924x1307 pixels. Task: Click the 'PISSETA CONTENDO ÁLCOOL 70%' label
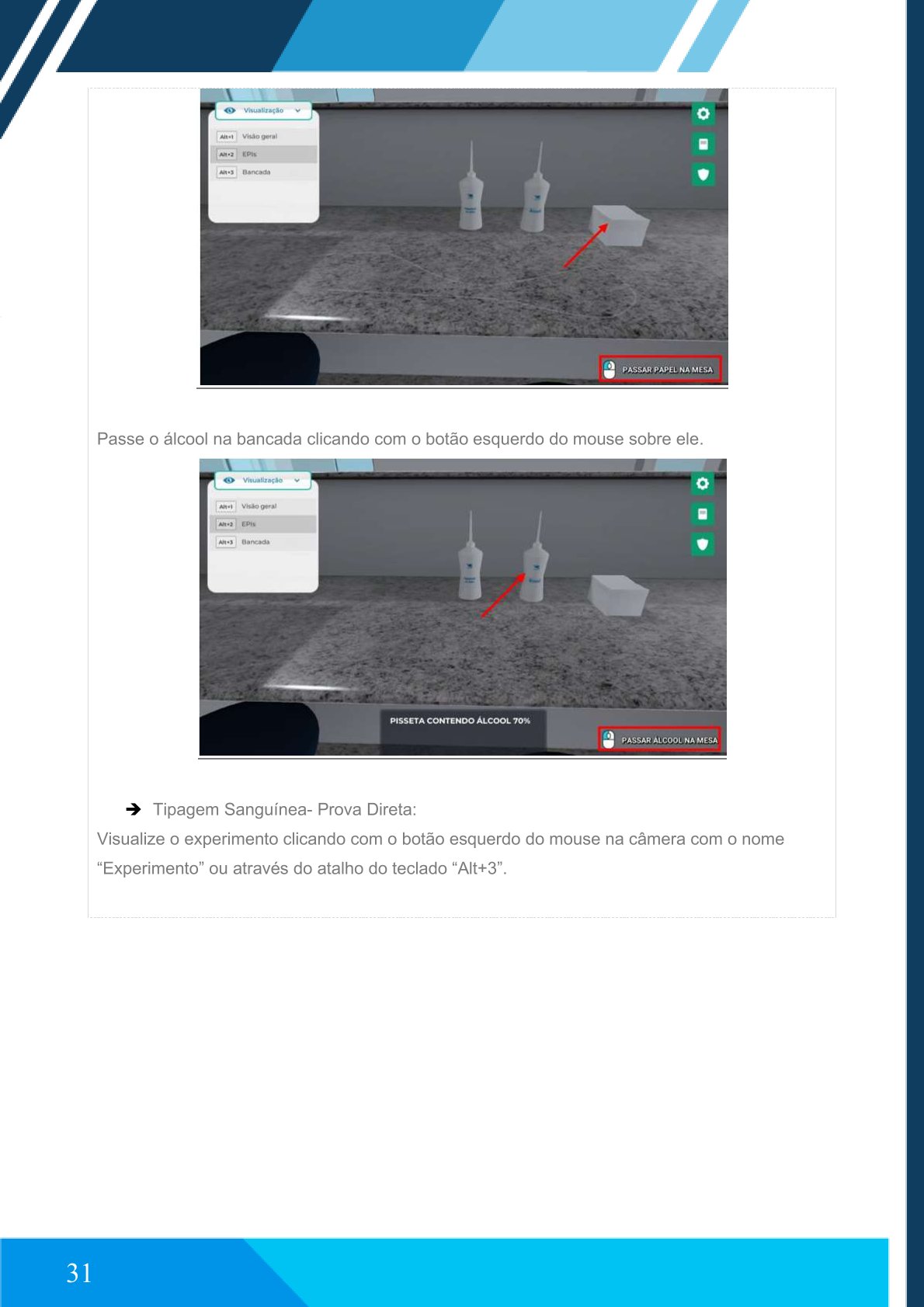click(460, 721)
